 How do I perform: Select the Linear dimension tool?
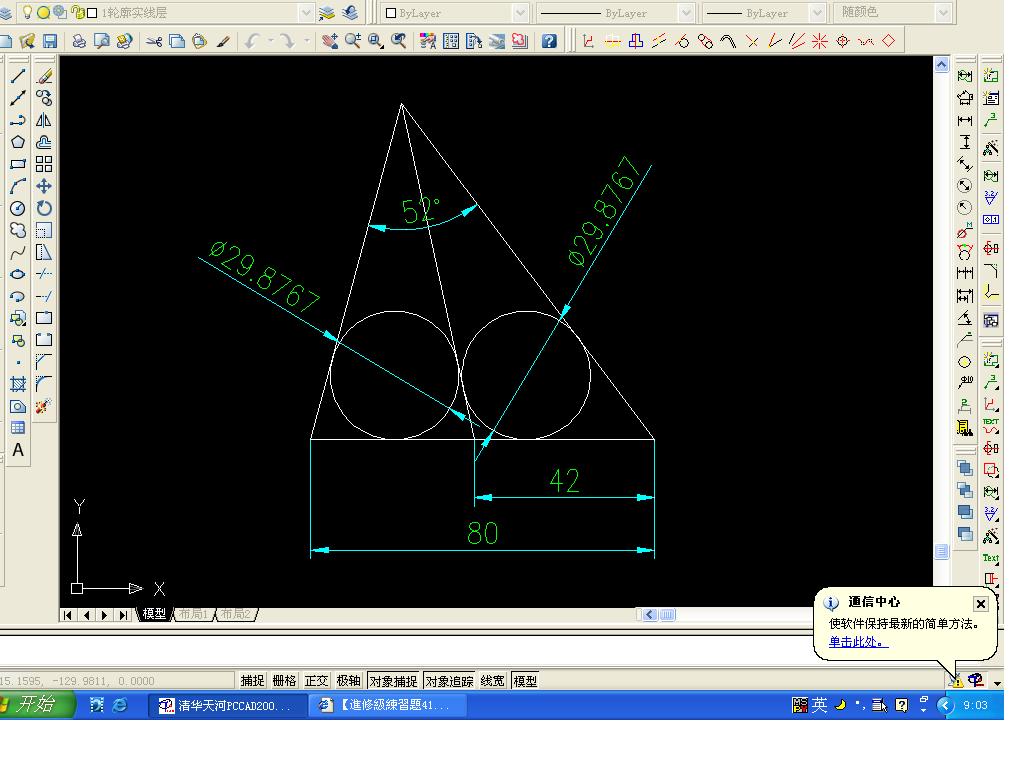(x=965, y=121)
